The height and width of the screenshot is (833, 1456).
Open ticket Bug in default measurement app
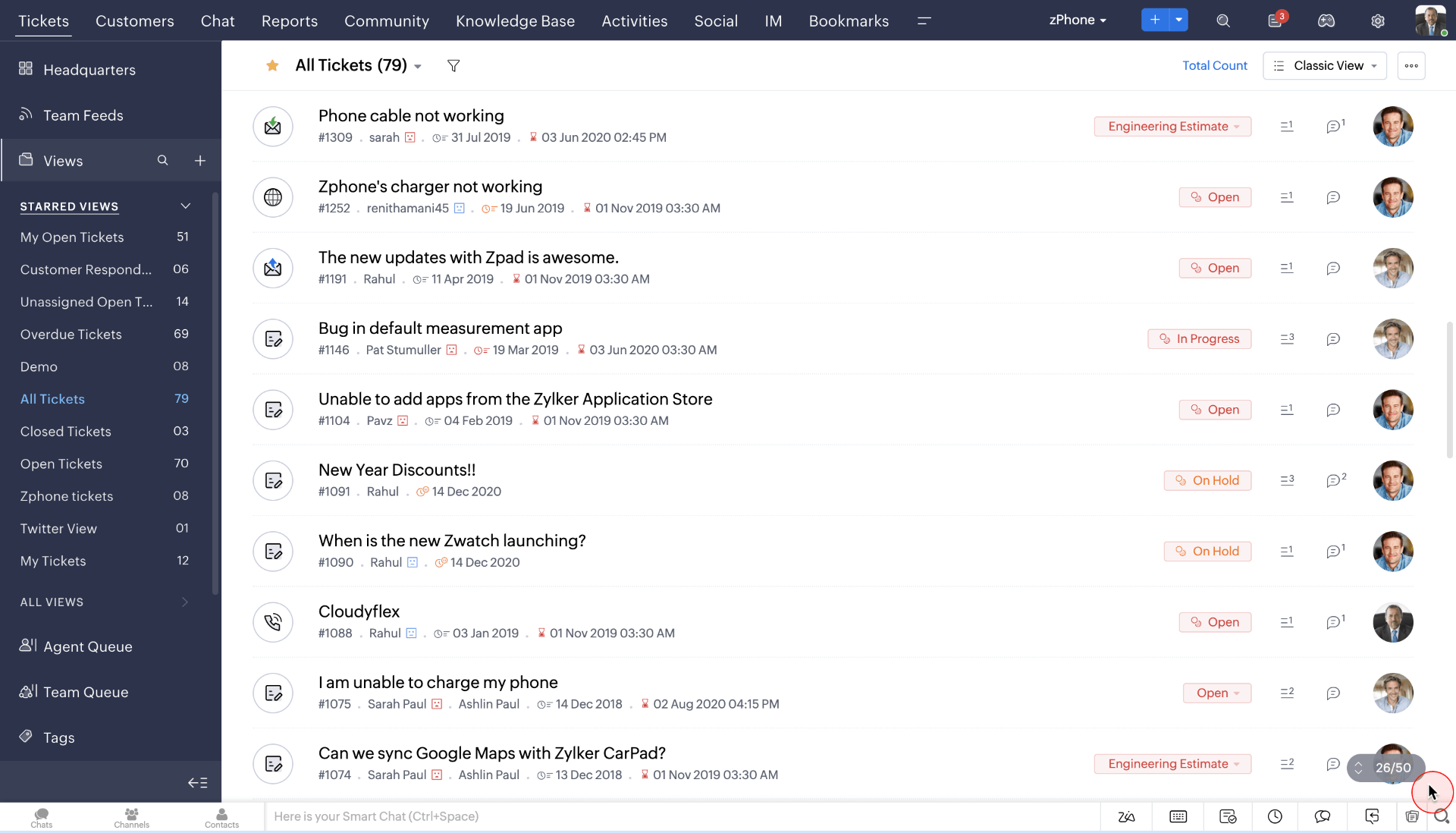click(x=440, y=328)
